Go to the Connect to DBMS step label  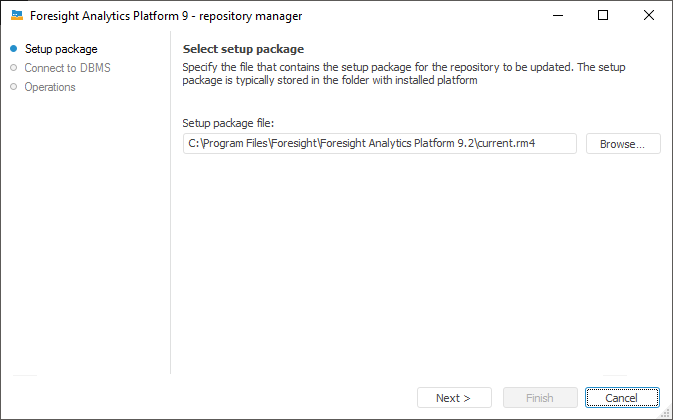68,68
